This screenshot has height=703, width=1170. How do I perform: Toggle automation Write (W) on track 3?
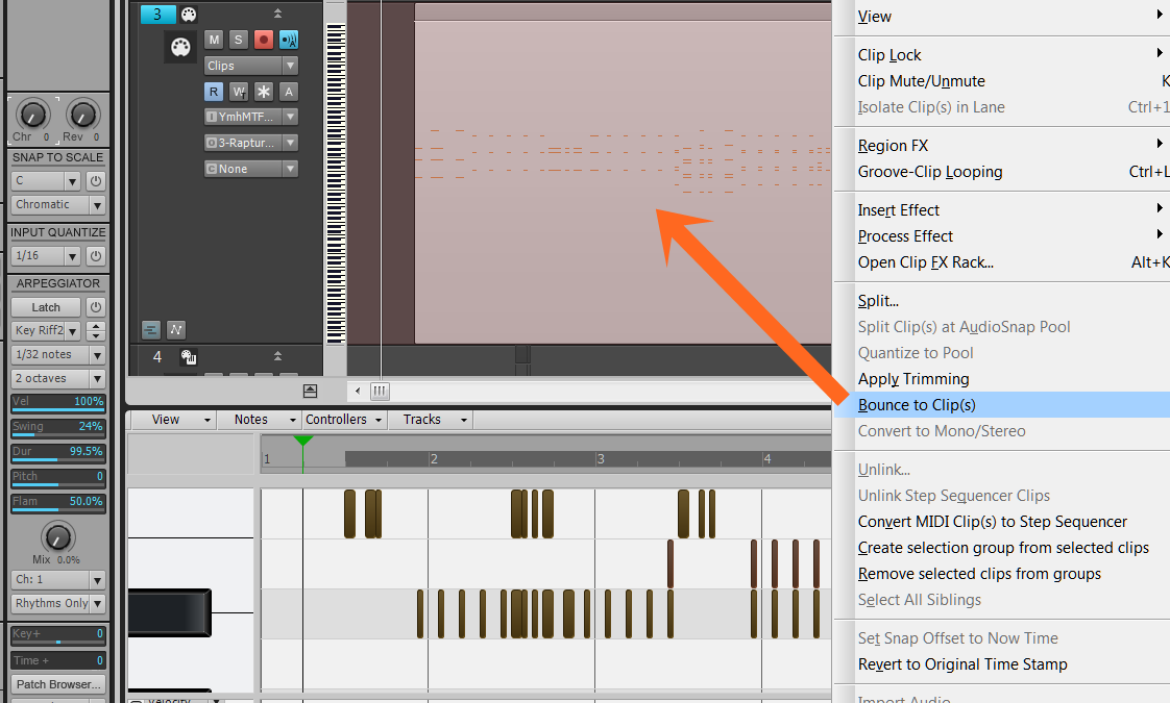tap(238, 92)
